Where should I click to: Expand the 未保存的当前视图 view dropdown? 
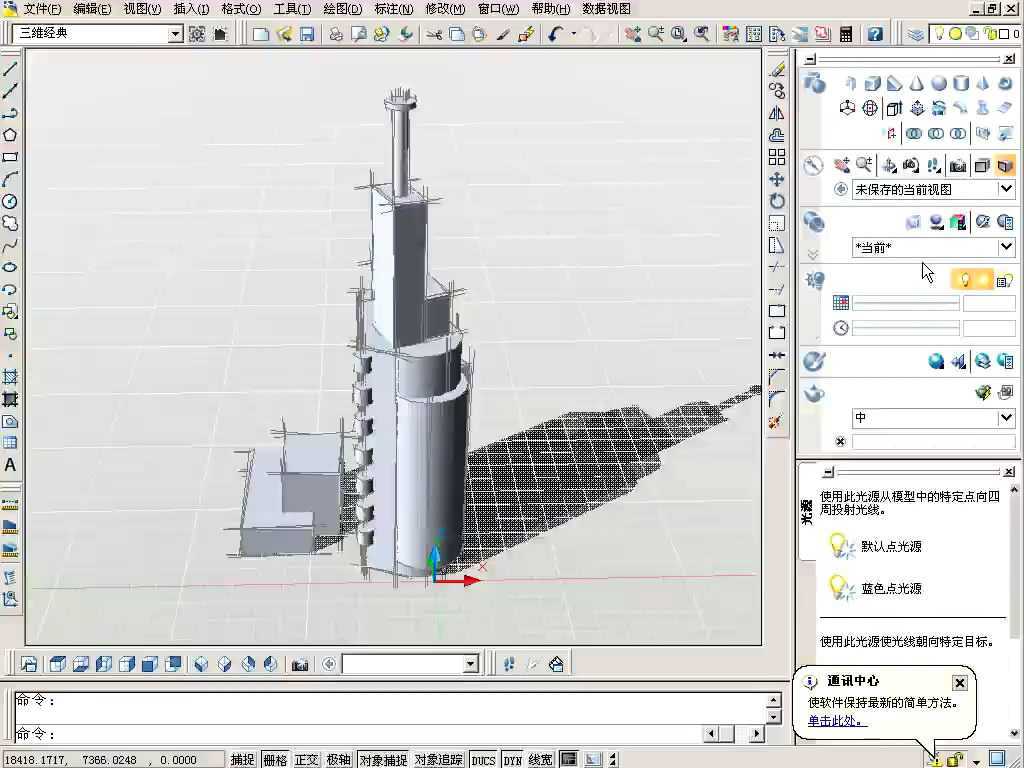point(1006,189)
